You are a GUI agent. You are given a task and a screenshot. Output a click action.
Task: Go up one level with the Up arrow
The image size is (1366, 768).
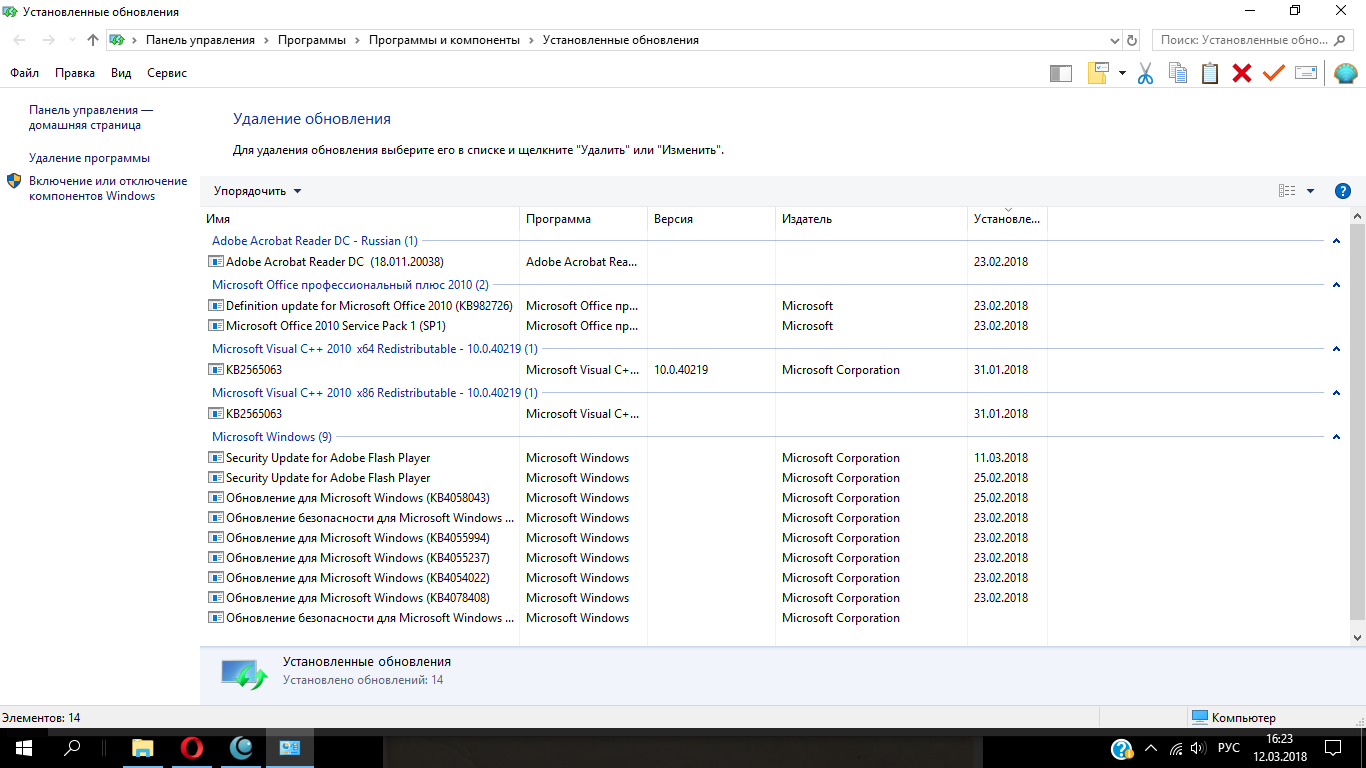(93, 40)
